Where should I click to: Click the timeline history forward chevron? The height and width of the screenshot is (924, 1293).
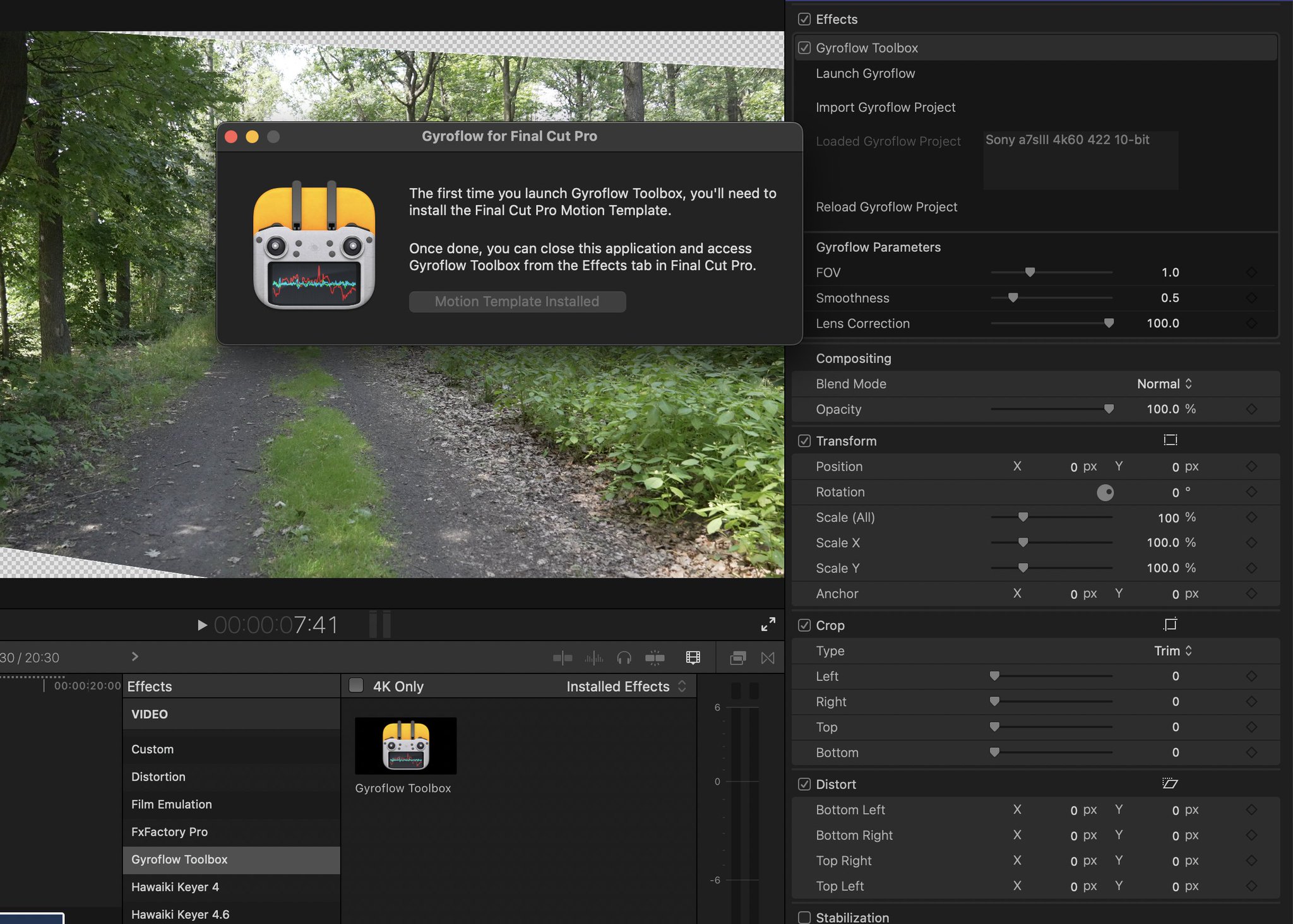tap(134, 656)
